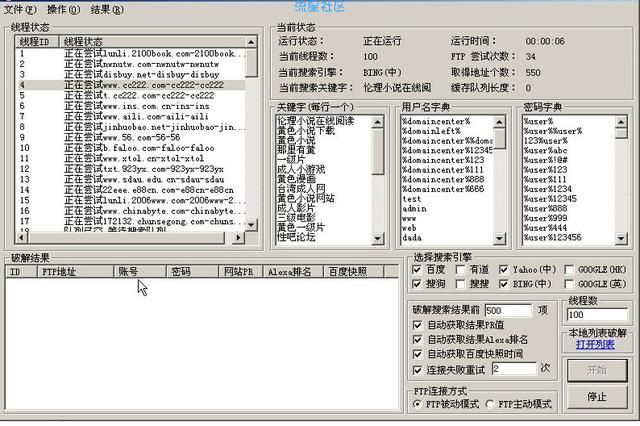
Task: Click the 账号 column header
Action: [x=140, y=272]
